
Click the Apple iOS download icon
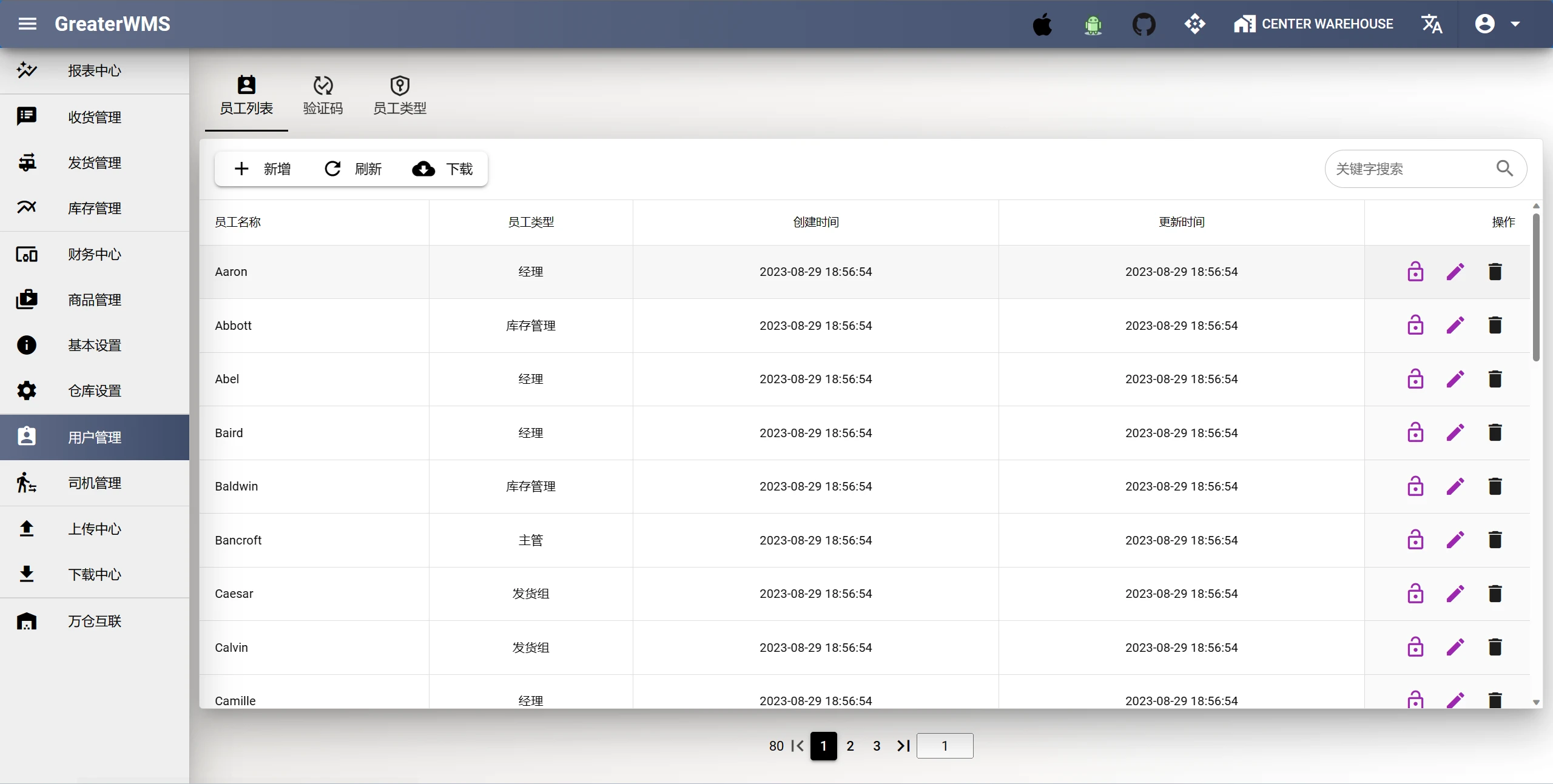tap(1042, 24)
